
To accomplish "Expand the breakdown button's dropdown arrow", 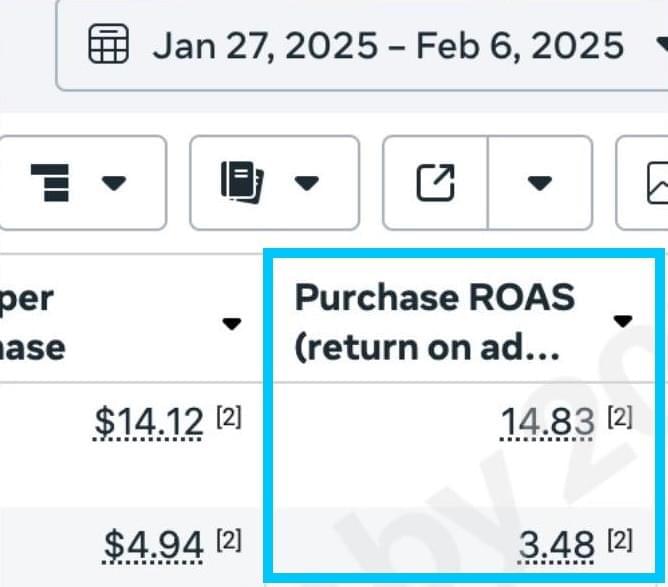I will click(x=114, y=183).
